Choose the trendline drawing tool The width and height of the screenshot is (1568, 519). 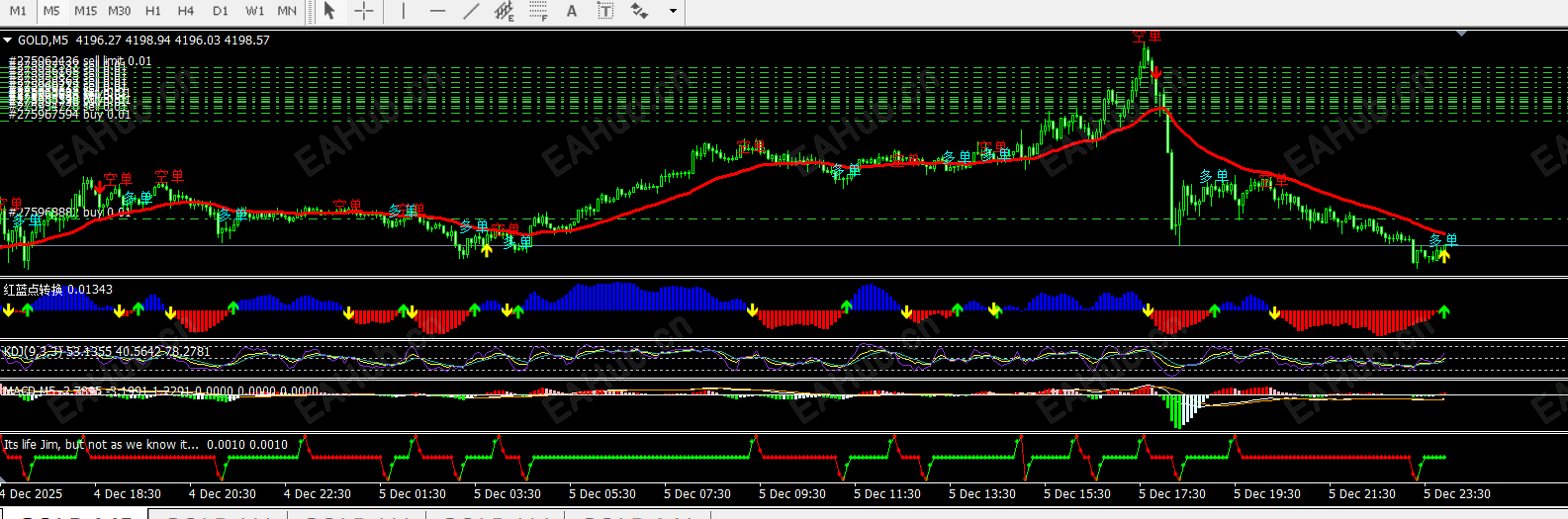(472, 11)
